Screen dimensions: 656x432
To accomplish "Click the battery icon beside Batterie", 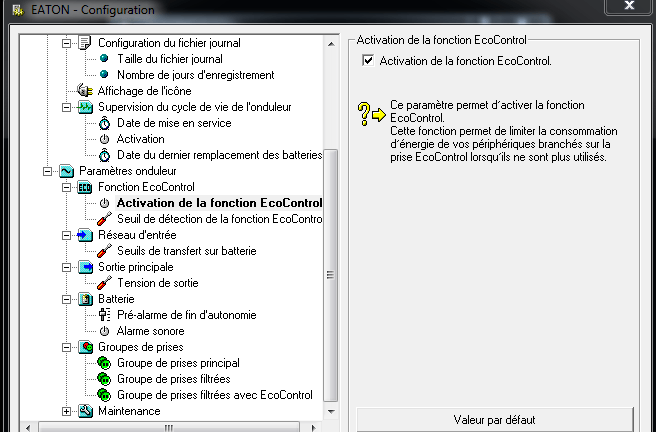I will pos(85,299).
